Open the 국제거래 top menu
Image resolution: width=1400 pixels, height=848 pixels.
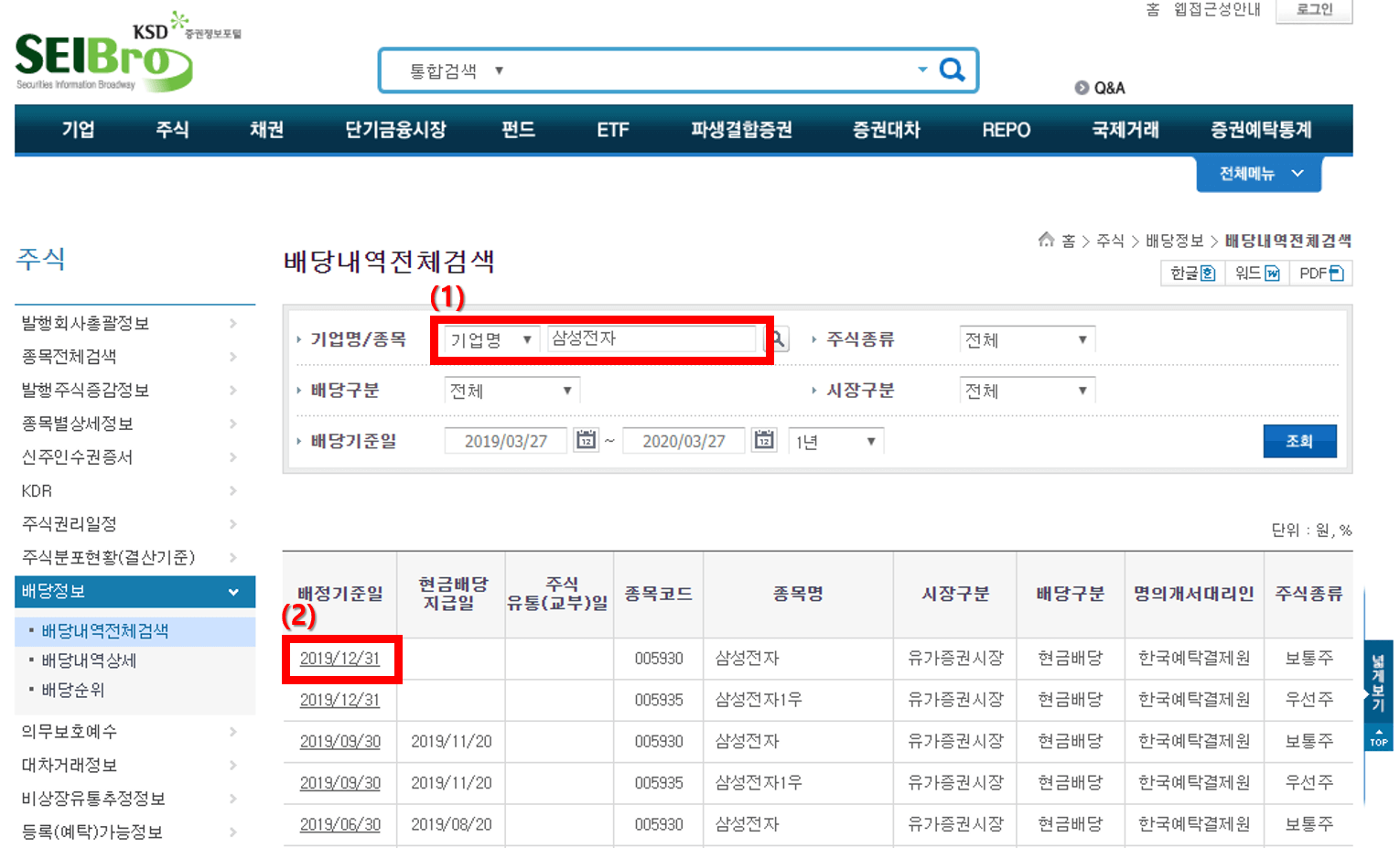point(1125,130)
